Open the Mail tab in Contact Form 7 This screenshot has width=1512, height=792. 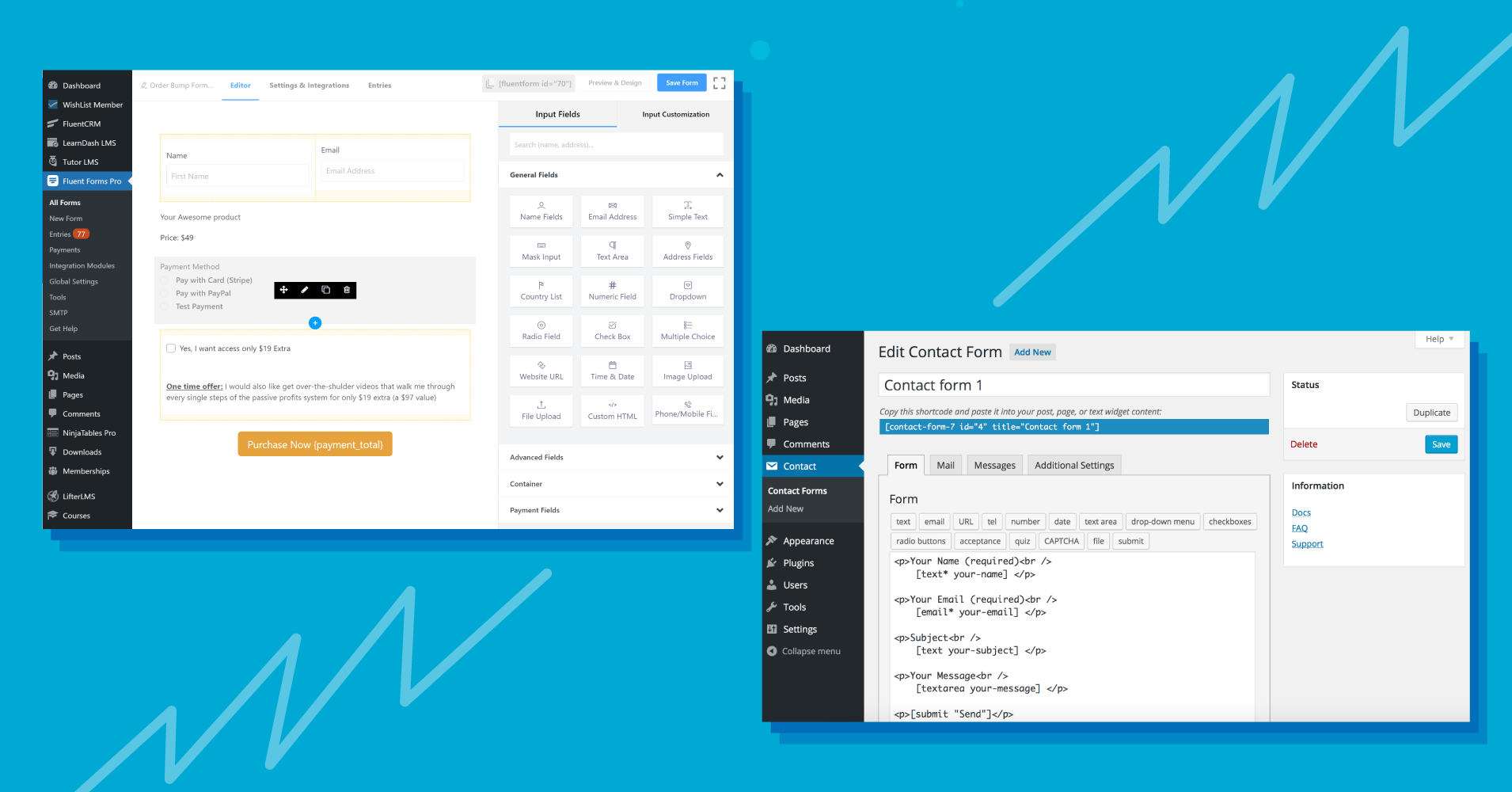[x=945, y=465]
